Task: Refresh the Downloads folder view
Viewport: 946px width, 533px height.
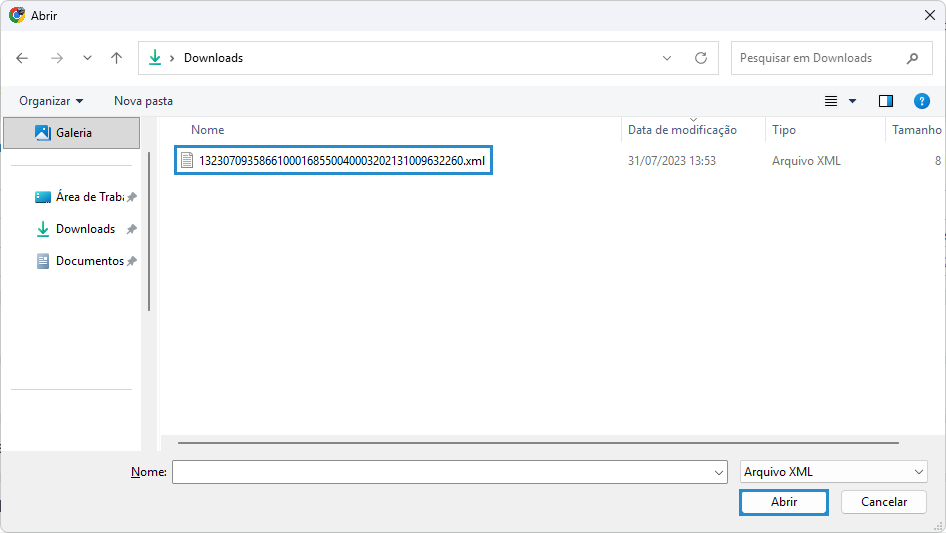Action: coord(701,58)
